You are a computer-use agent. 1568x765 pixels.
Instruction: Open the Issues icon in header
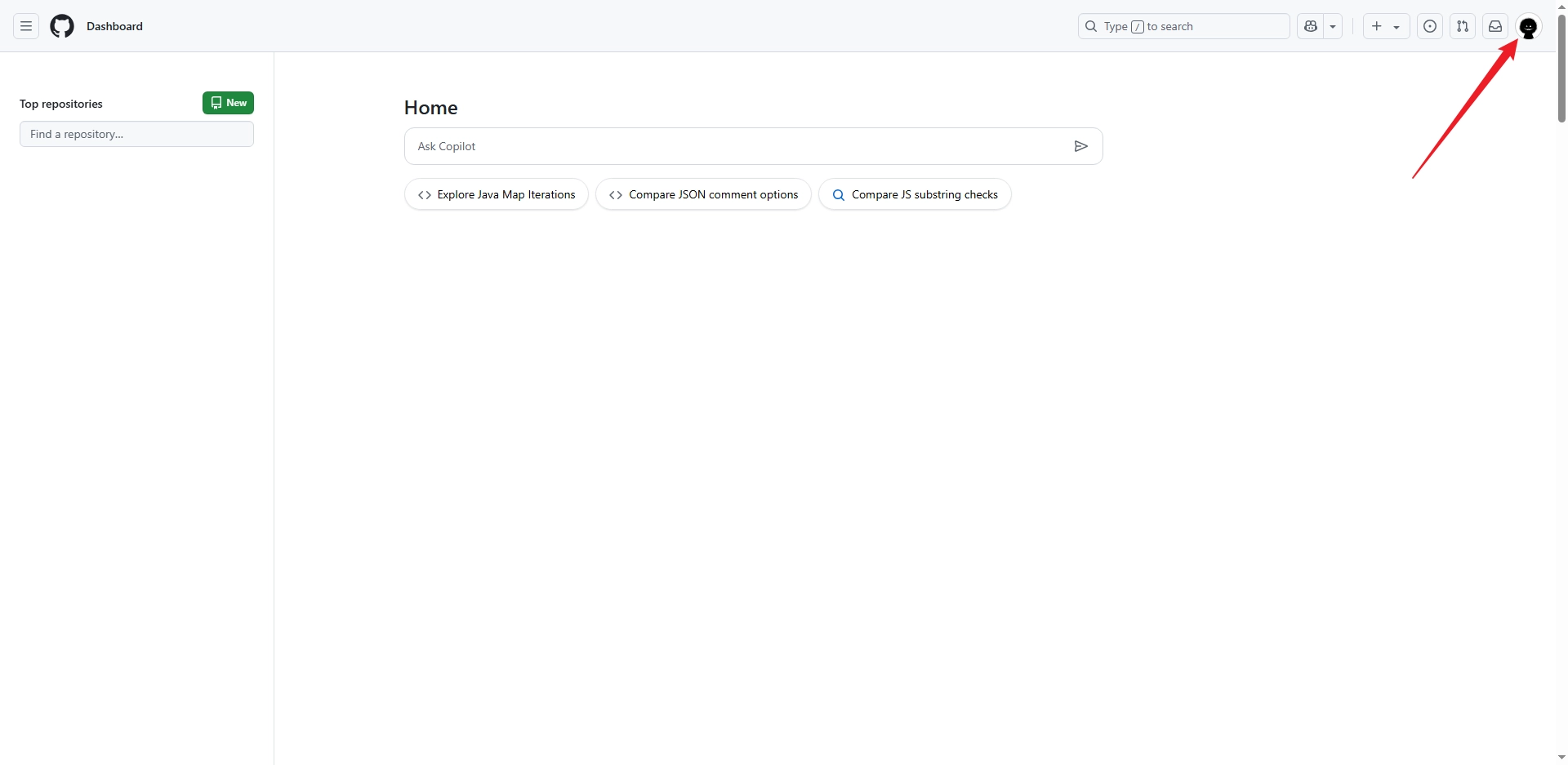point(1430,26)
